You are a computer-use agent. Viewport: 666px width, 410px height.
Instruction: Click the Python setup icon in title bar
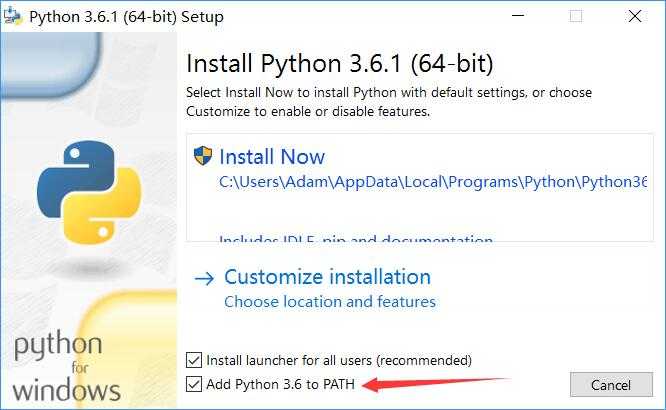pyautogui.click(x=13, y=17)
